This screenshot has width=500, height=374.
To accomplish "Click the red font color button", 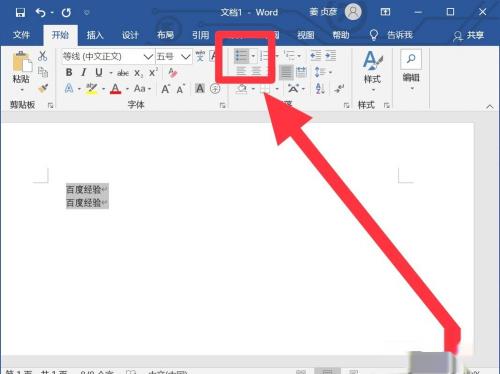I will (x=115, y=89).
